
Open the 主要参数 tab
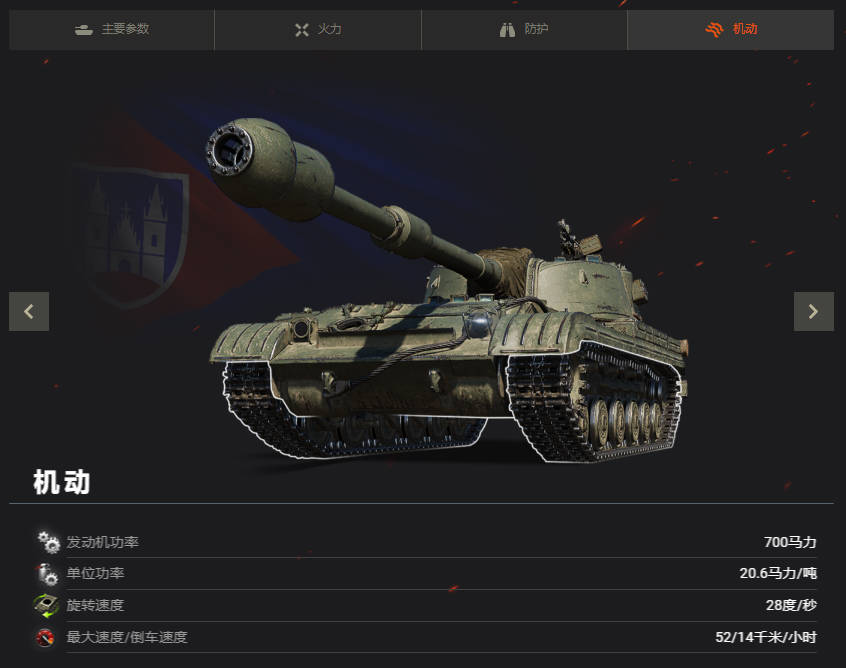[112, 30]
